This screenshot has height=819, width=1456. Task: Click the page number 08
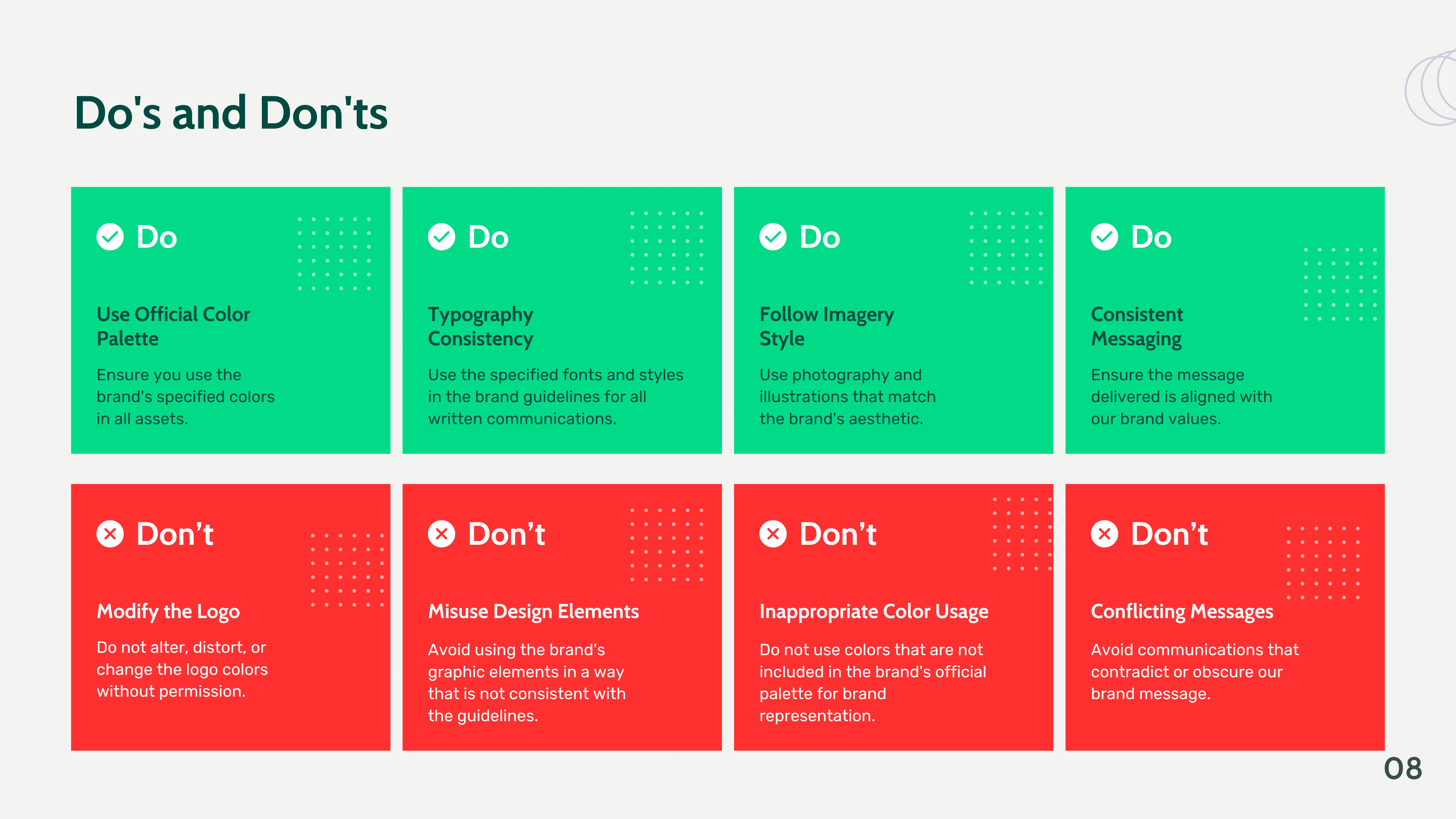tap(1403, 769)
